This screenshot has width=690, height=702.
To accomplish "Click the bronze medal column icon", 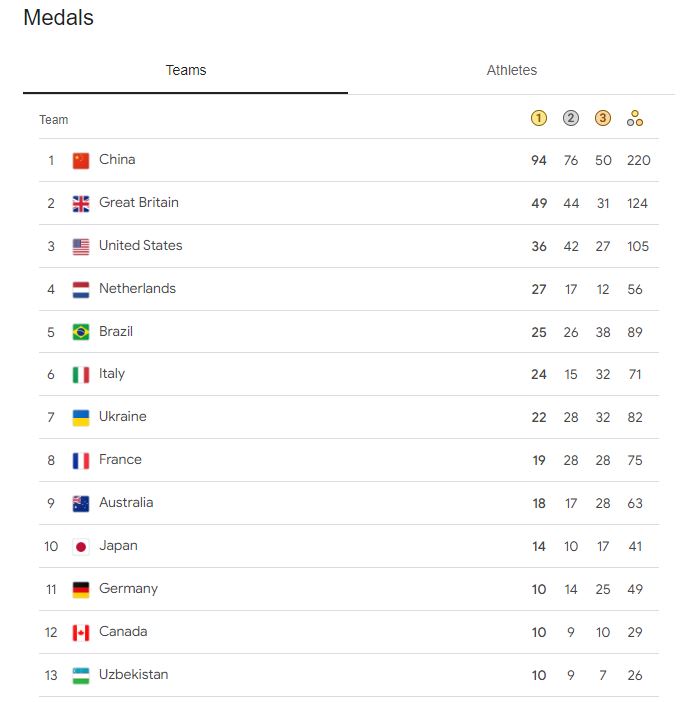I will [x=603, y=118].
